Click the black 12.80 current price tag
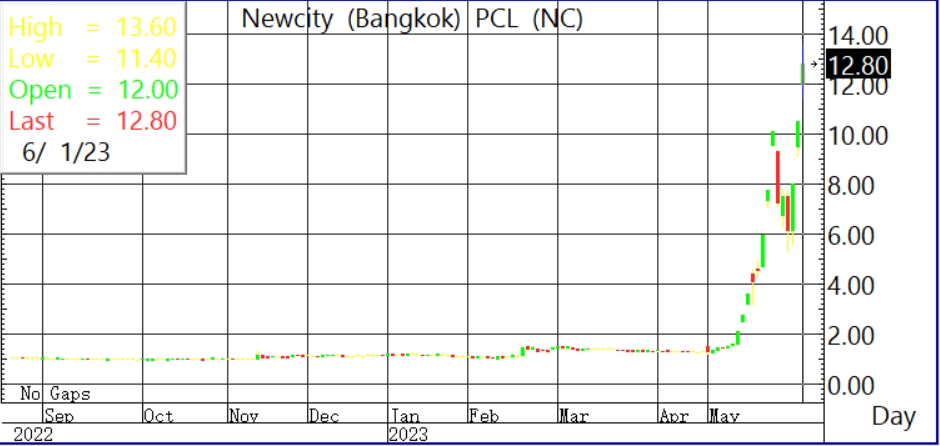 pos(858,64)
